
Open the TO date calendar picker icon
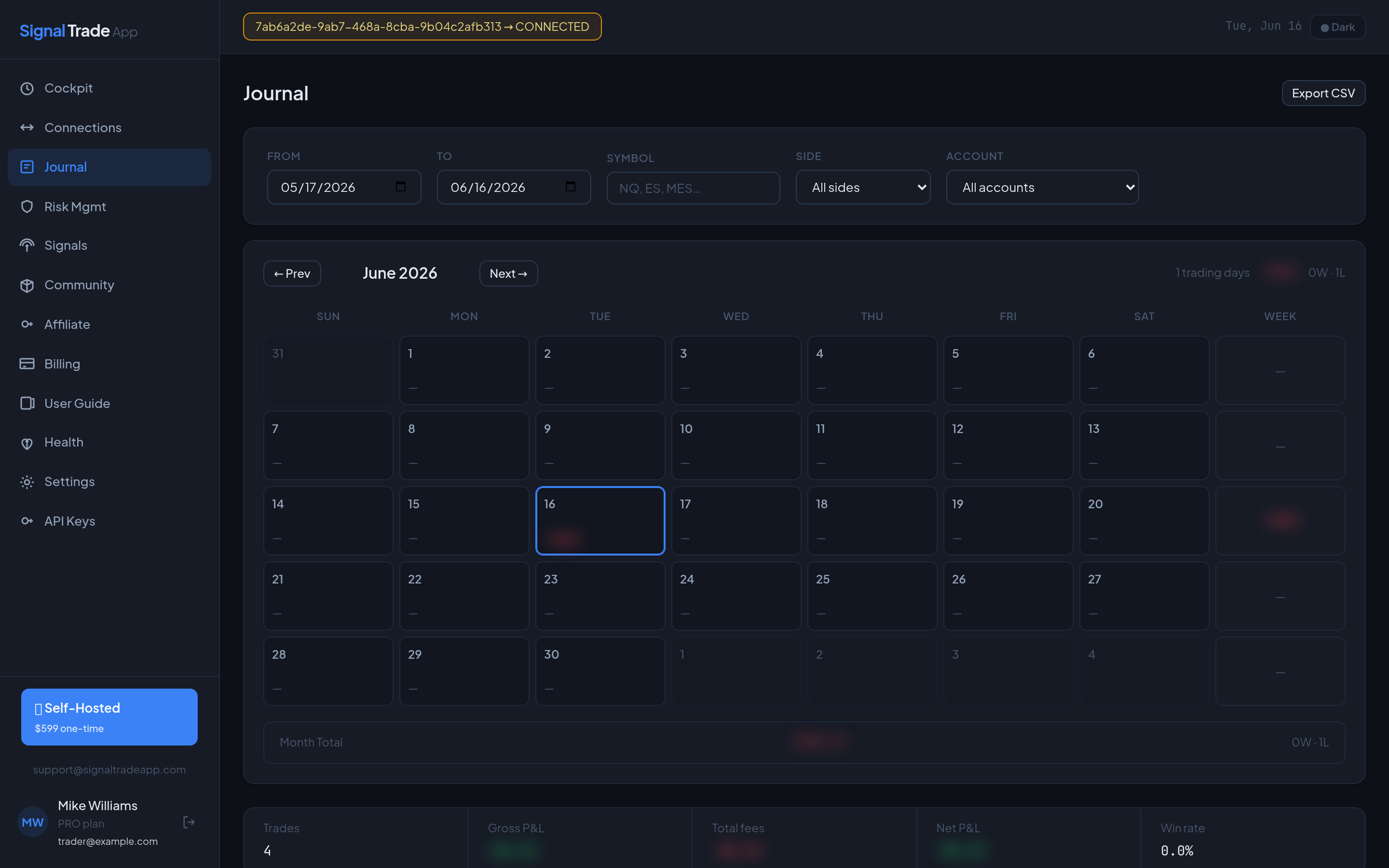click(571, 187)
